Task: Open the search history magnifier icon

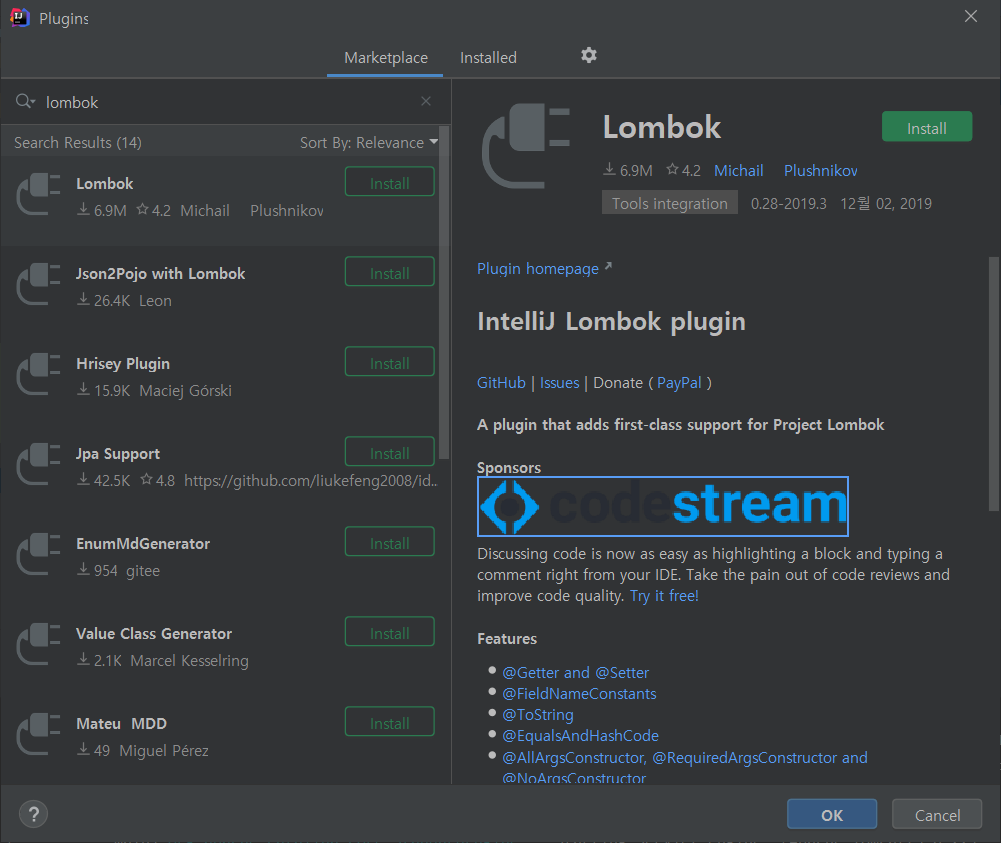Action: (x=25, y=101)
